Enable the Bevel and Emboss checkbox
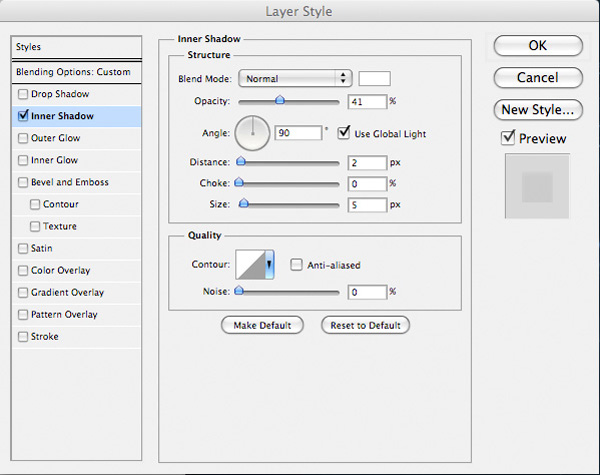The width and height of the screenshot is (600, 475). click(23, 182)
